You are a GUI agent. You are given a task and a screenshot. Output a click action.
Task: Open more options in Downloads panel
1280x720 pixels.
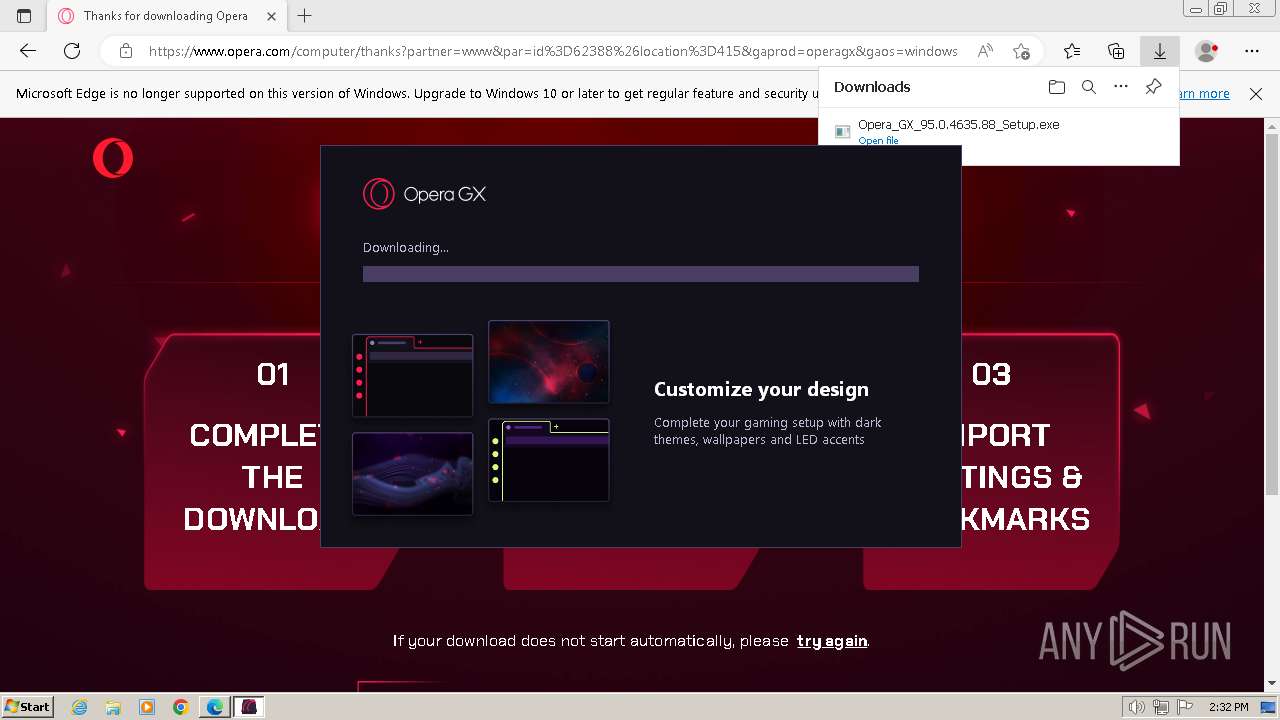(x=1121, y=87)
